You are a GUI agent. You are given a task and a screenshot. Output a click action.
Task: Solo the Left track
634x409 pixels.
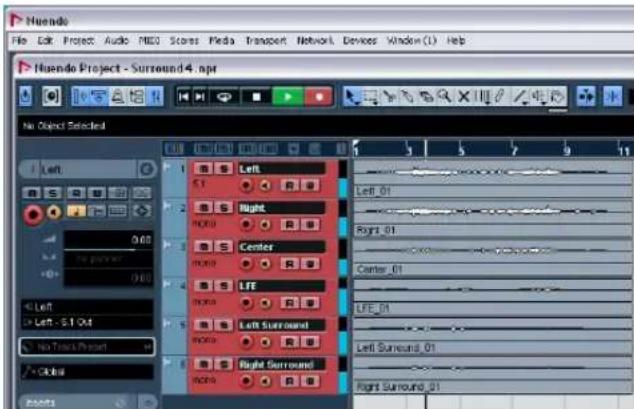(x=224, y=169)
